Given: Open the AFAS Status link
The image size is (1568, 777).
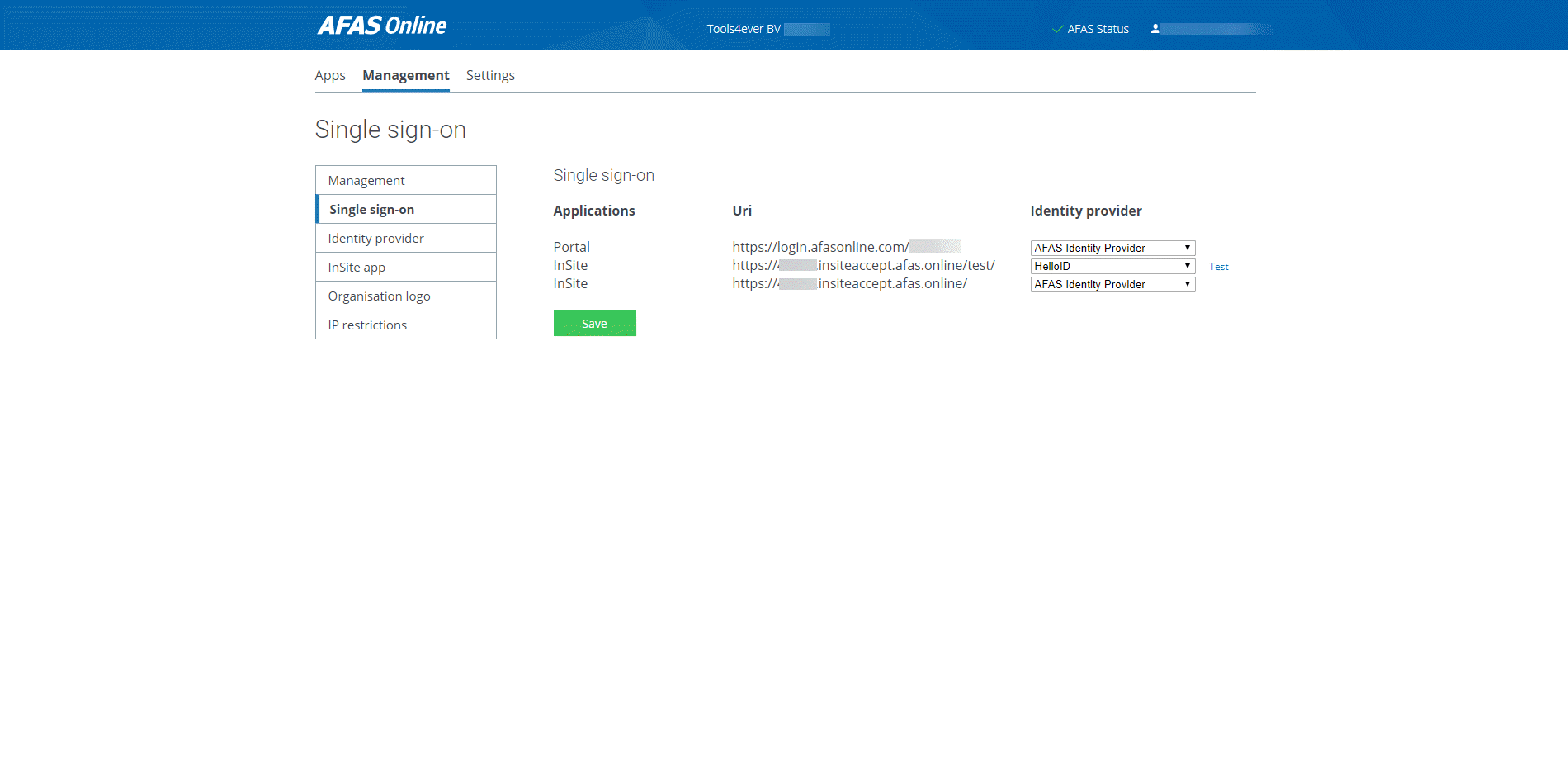Looking at the screenshot, I should (1098, 29).
